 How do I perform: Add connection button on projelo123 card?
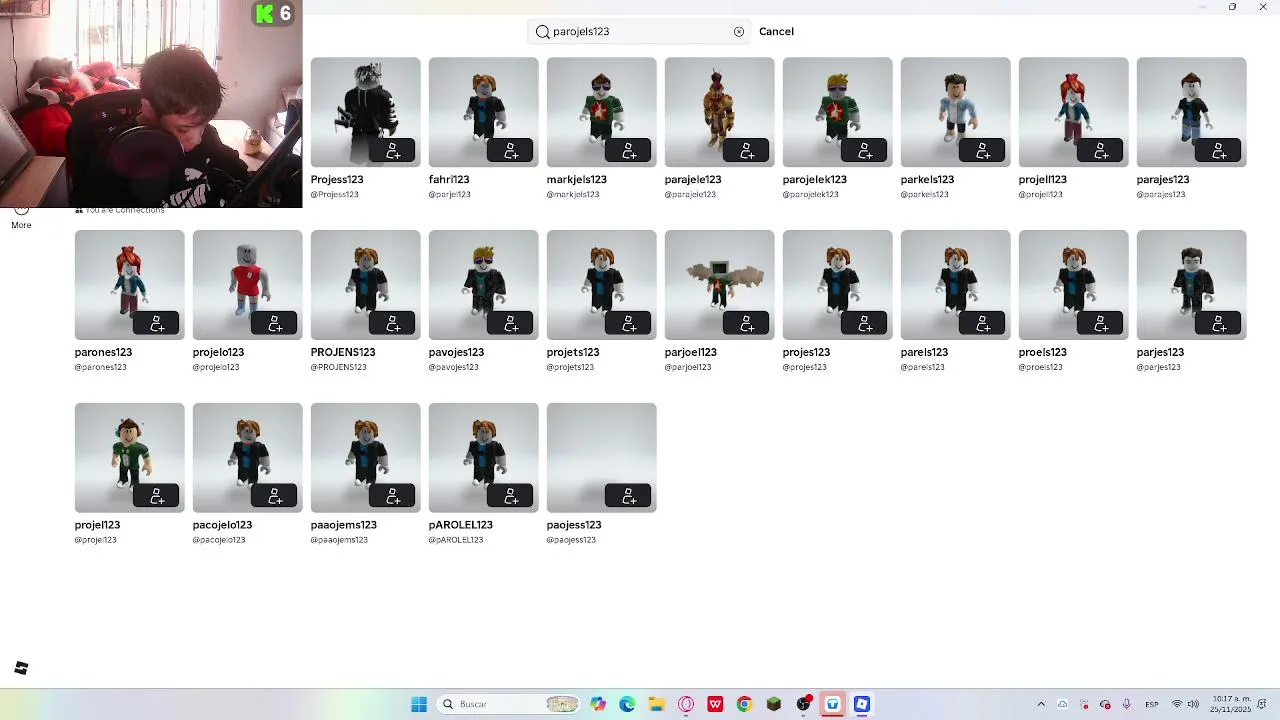[275, 324]
